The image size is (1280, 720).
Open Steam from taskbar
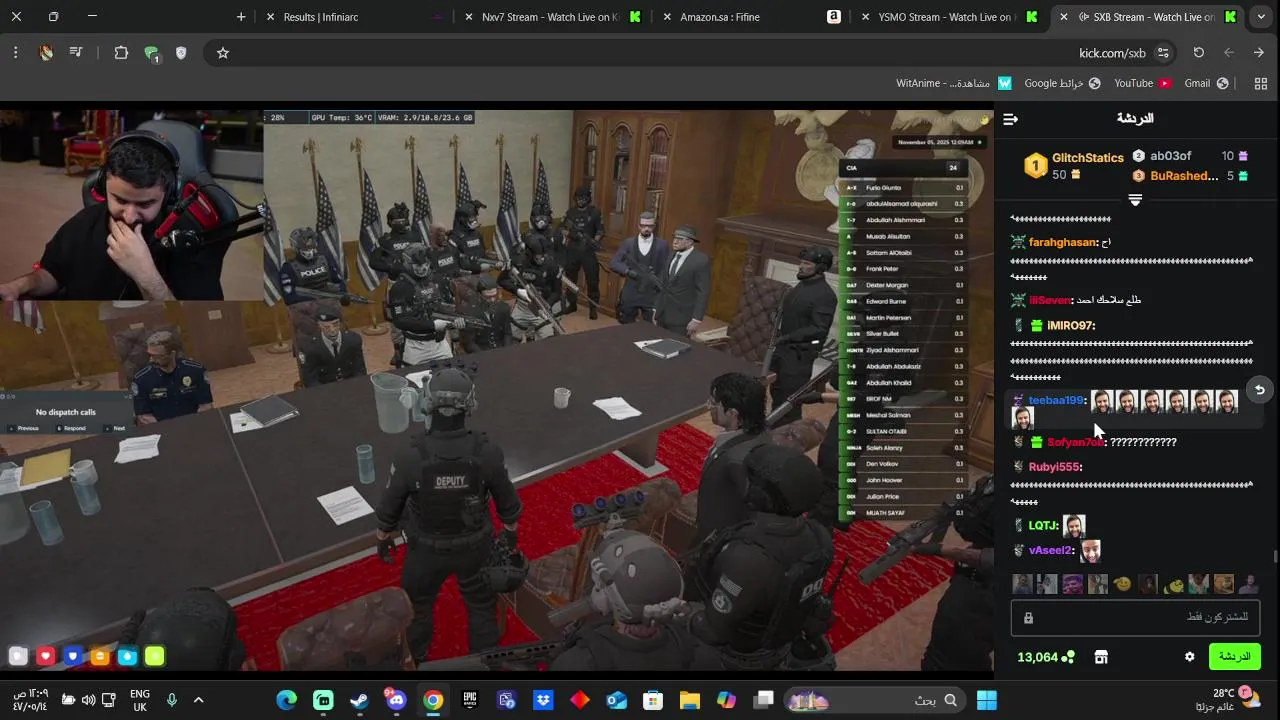pos(360,700)
